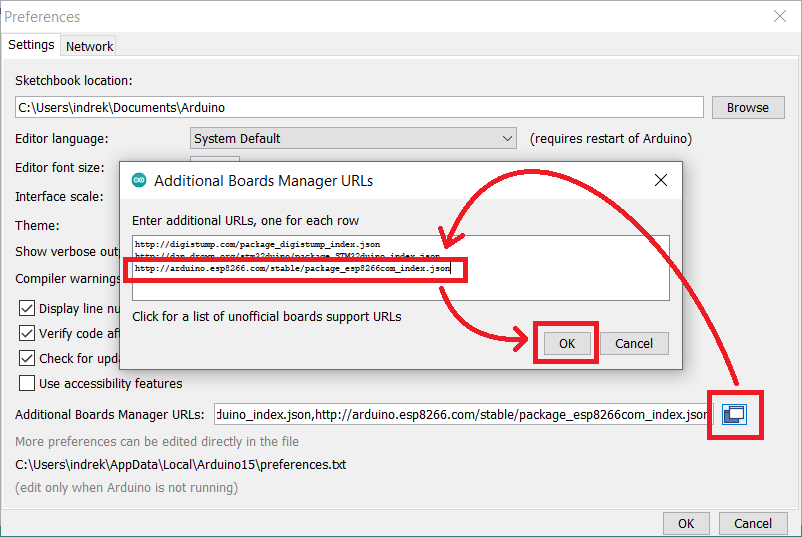The image size is (802, 537).
Task: Click into the Sketchbook location path field
Action: click(x=360, y=107)
